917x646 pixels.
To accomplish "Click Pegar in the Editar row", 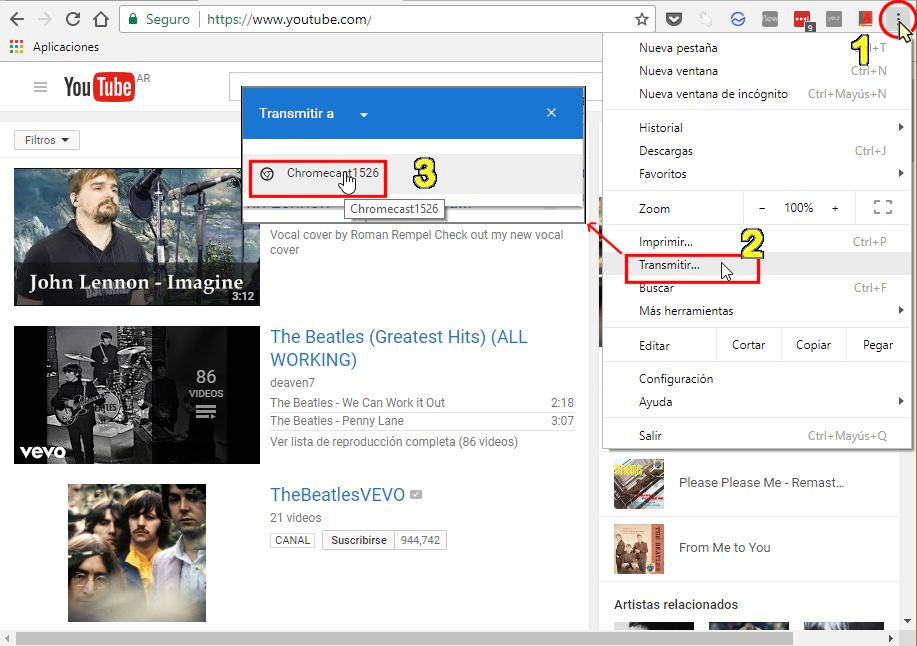I will [878, 345].
